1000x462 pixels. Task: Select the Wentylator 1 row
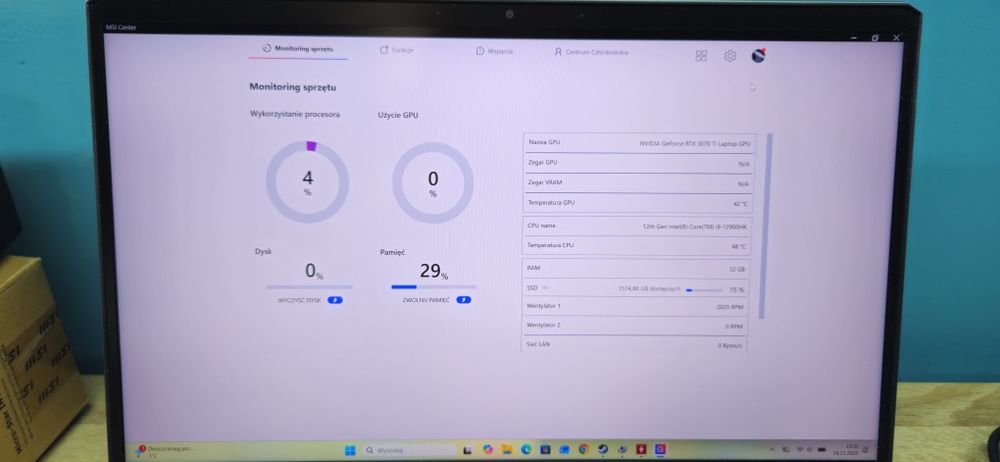click(635, 306)
